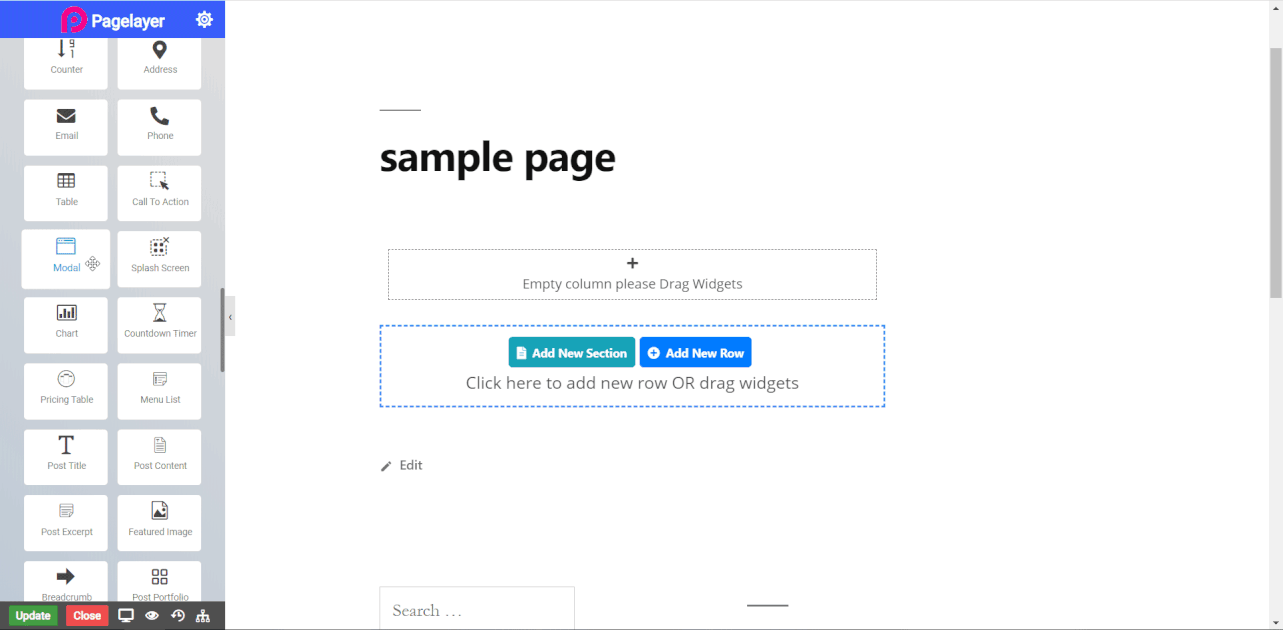Click the plus in empty column
Screen dimensions: 1283x630
(632, 263)
